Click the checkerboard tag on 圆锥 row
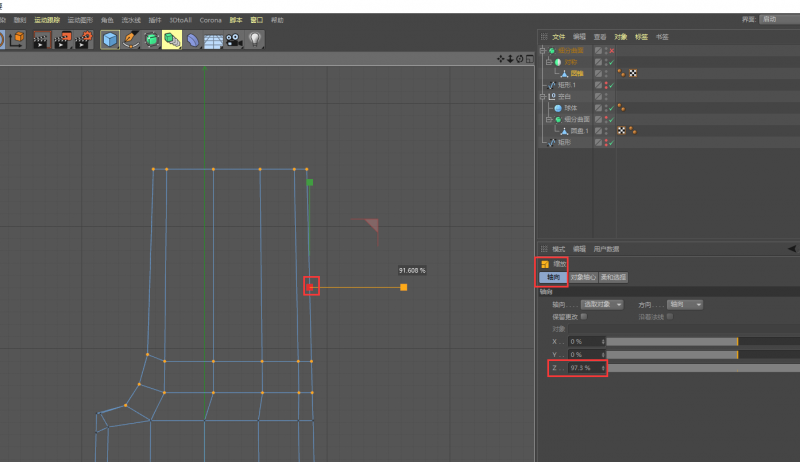This screenshot has width=800, height=462. click(x=633, y=73)
